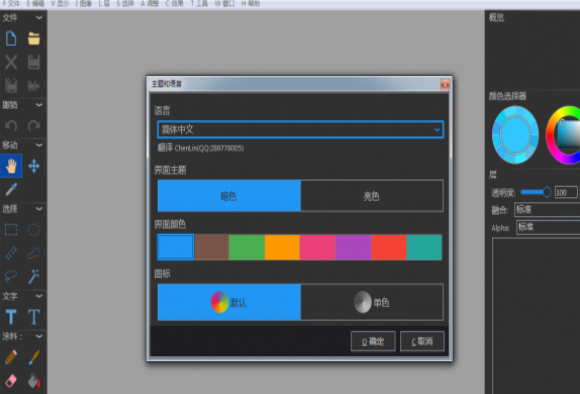
Task: Choose the 默认 colored icons option
Action: point(229,302)
